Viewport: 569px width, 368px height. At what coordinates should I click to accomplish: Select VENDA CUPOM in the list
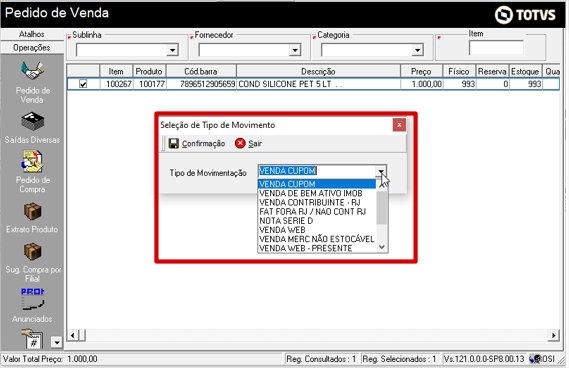point(317,184)
